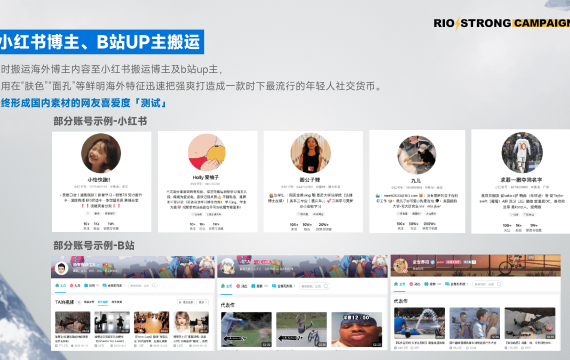The width and height of the screenshot is (570, 360).
Task: Open pink 动态 tab in second B站 profile
Action: pyautogui.click(x=242, y=286)
